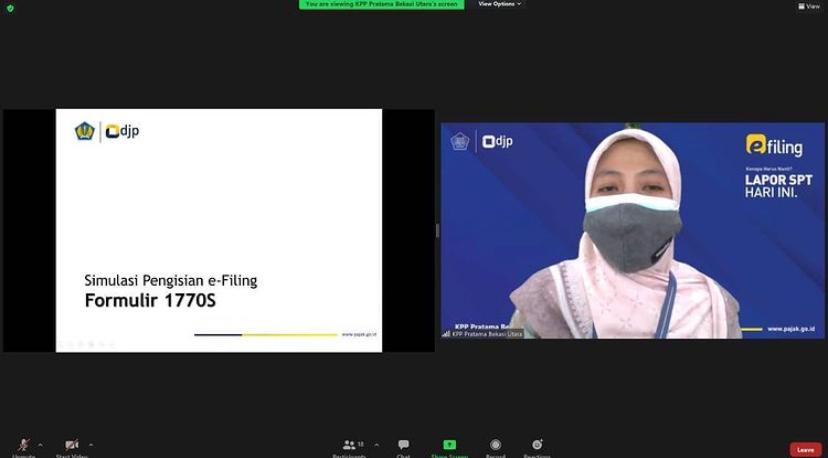Open the Participants panel
Screen dimensions: 828x458
350,446
